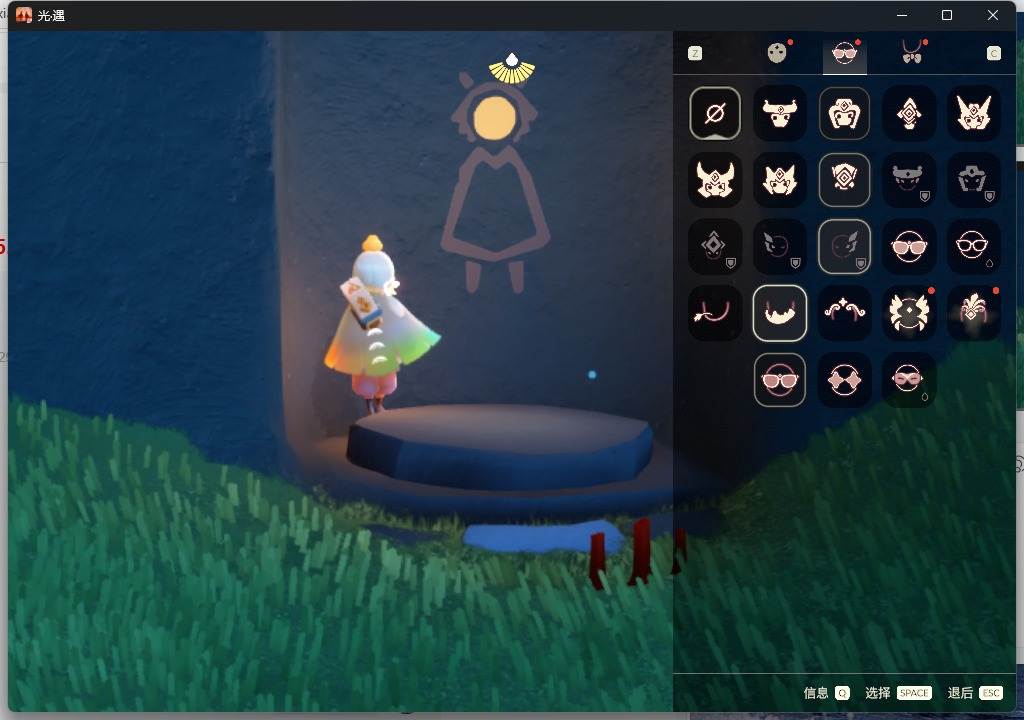
Task: Equip the curled mustache with star
Action: point(844,312)
